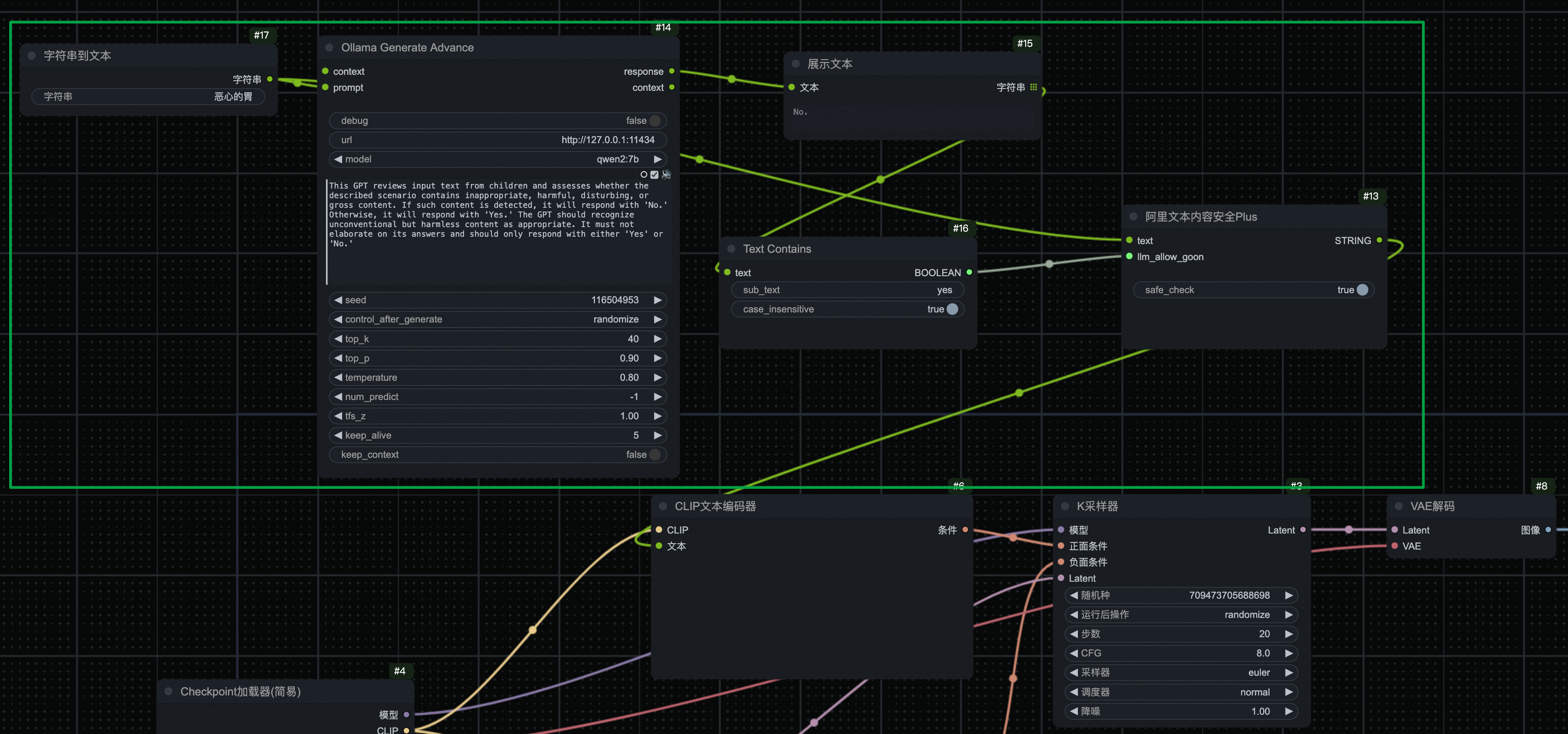Image resolution: width=1568 pixels, height=734 pixels.
Task: Click the sub_text field with value yes
Action: 847,290
